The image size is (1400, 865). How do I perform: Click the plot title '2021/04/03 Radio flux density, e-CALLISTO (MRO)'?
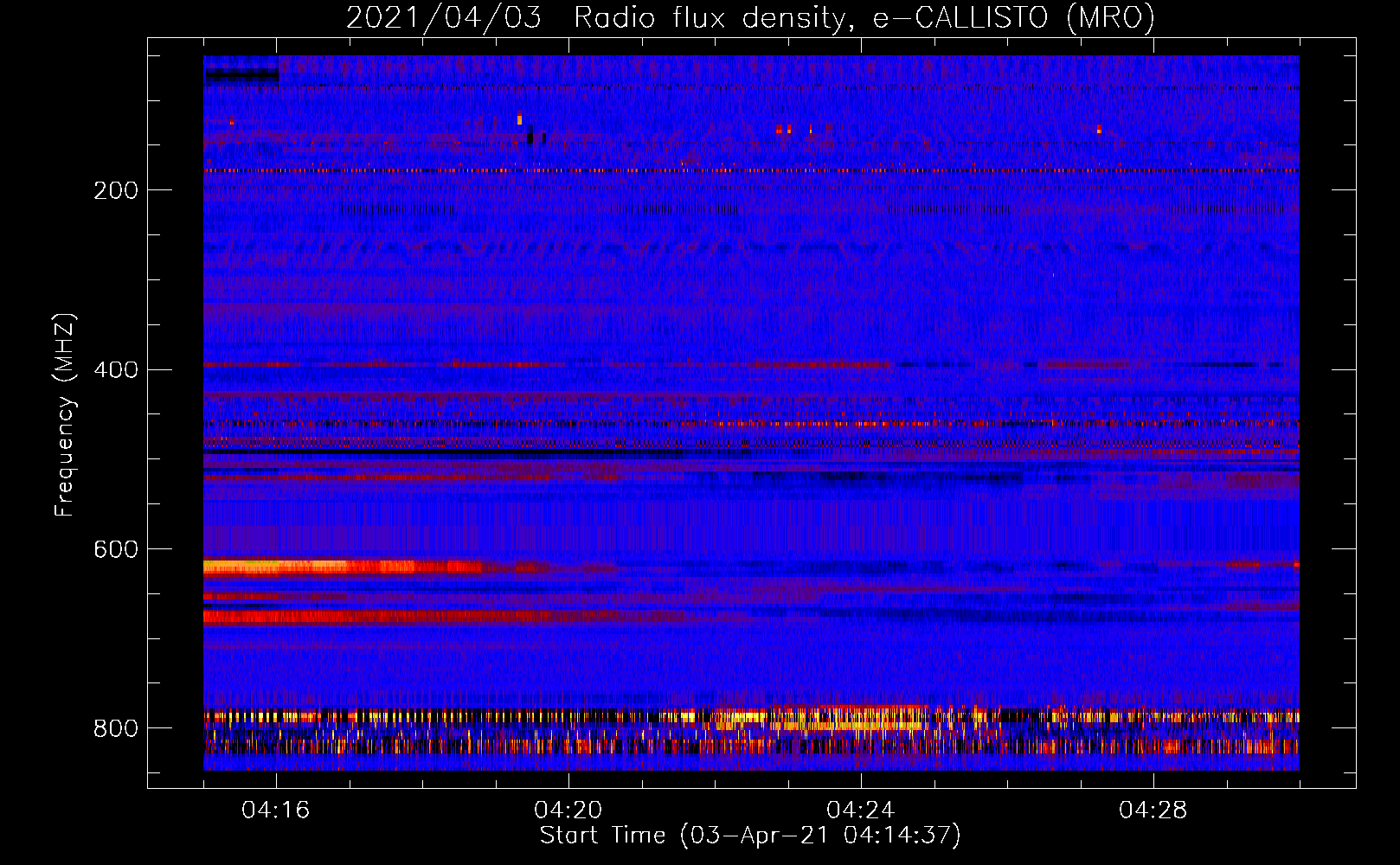point(750,17)
